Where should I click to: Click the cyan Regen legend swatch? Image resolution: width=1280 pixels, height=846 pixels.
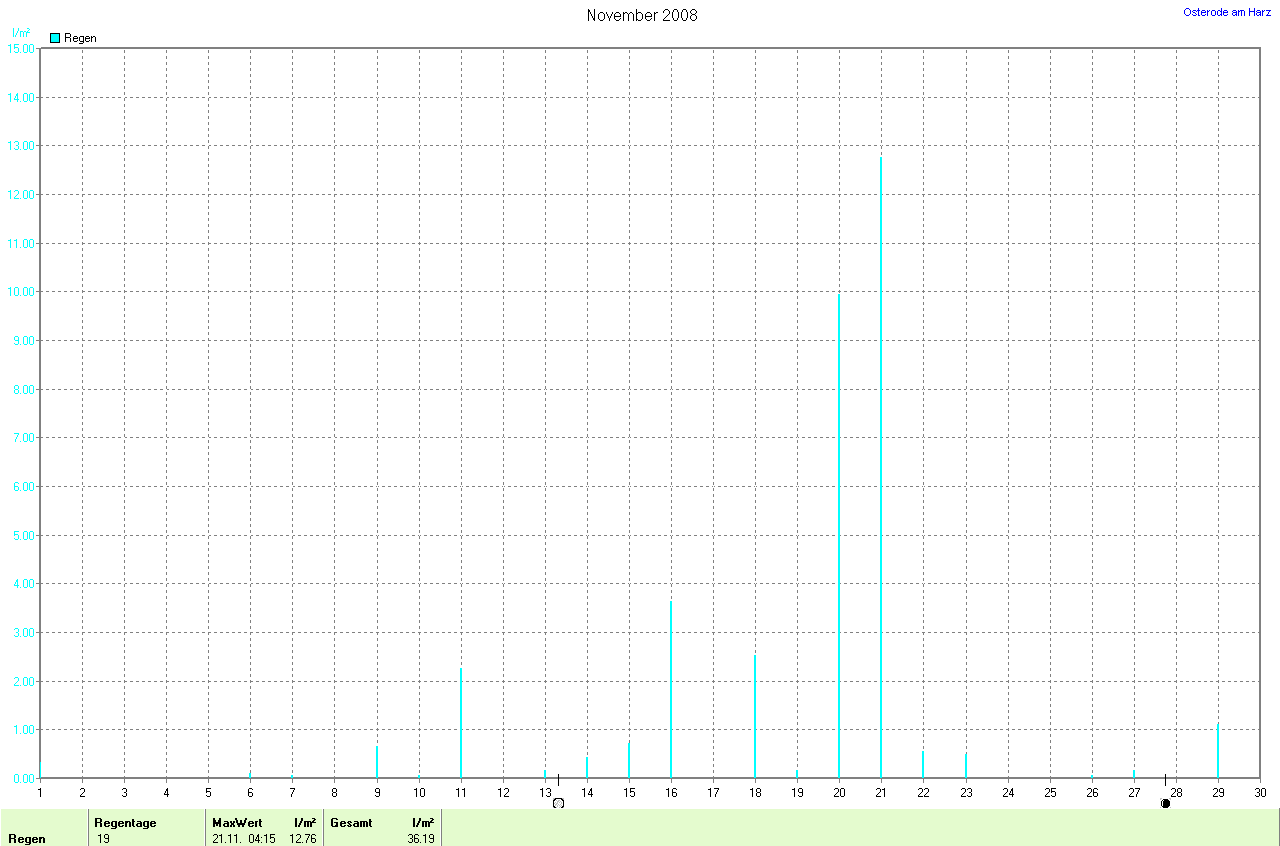[55, 38]
